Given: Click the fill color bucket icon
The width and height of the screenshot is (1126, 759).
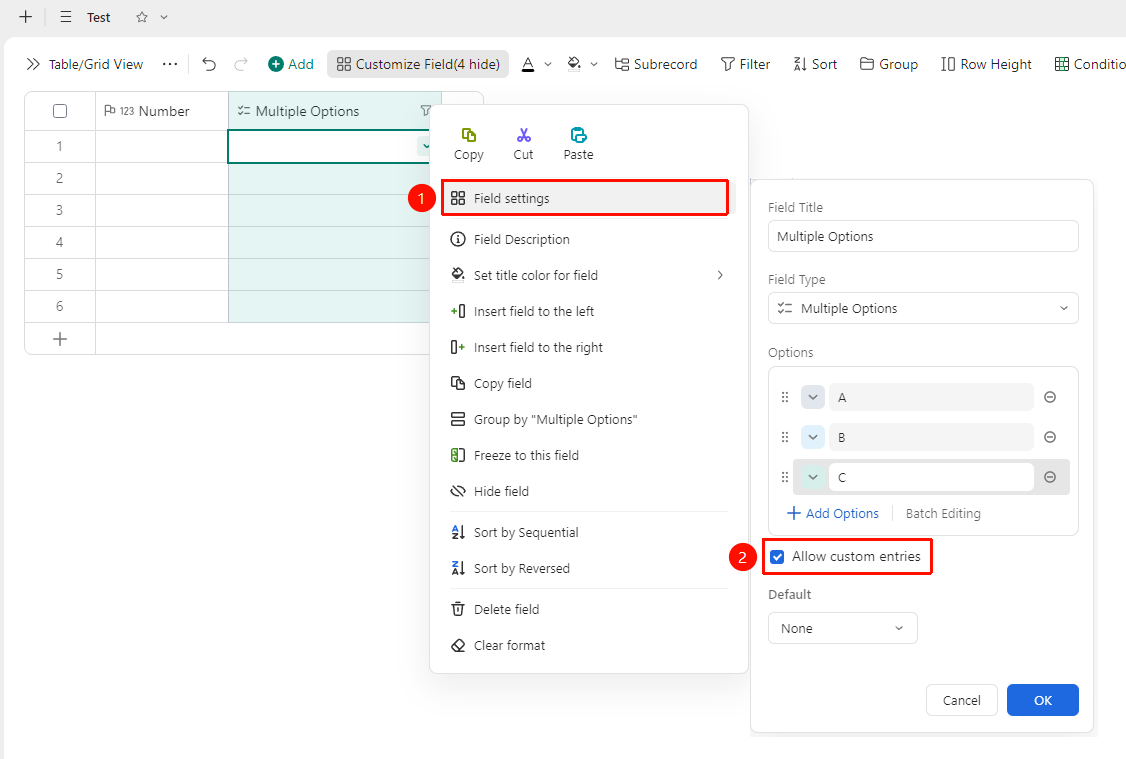Looking at the screenshot, I should tap(574, 64).
